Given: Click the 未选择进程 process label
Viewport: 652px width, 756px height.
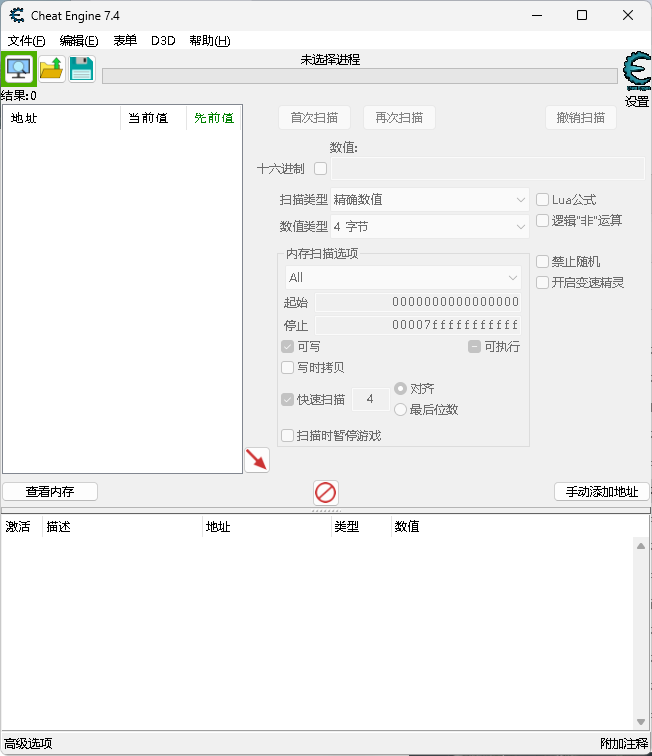Looking at the screenshot, I should 330,60.
